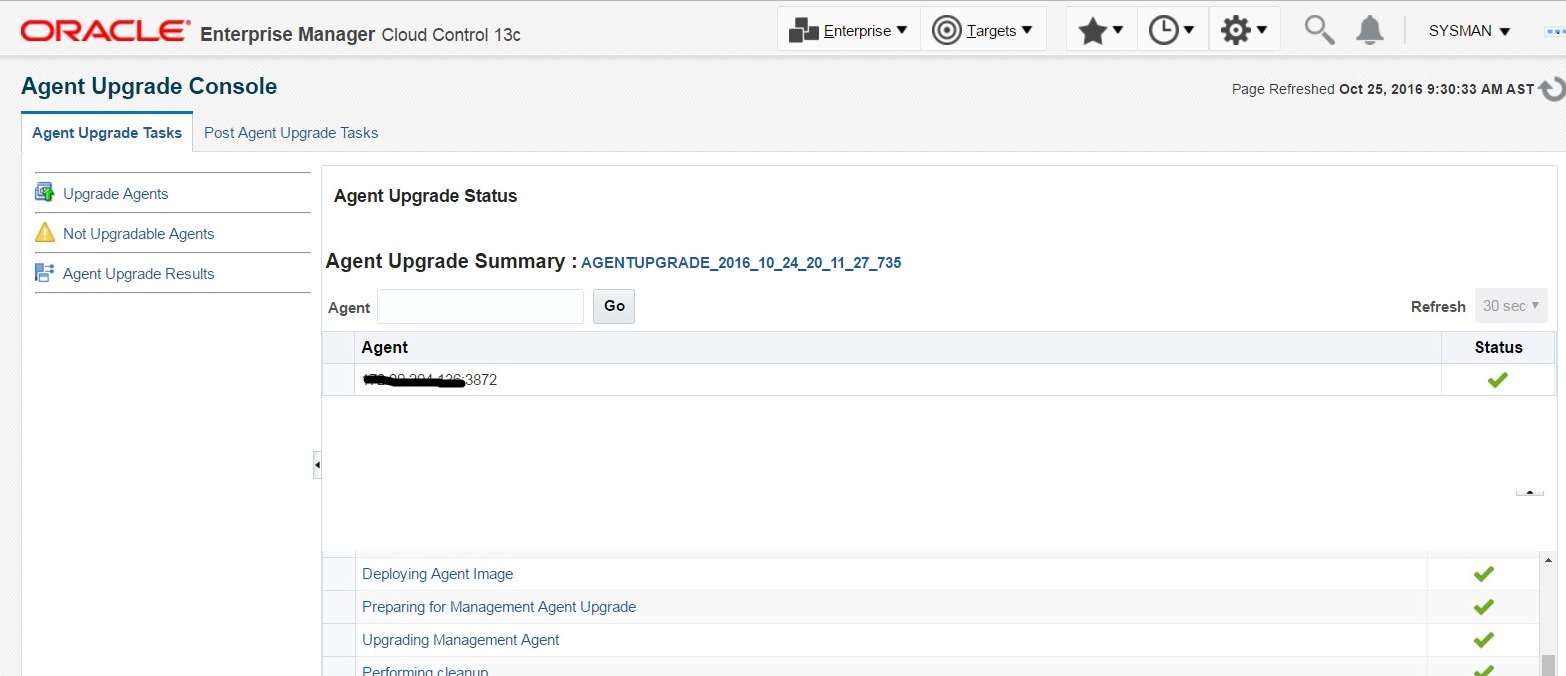Screen dimensions: 1566x676
Task: Click the Go button
Action: click(x=614, y=306)
